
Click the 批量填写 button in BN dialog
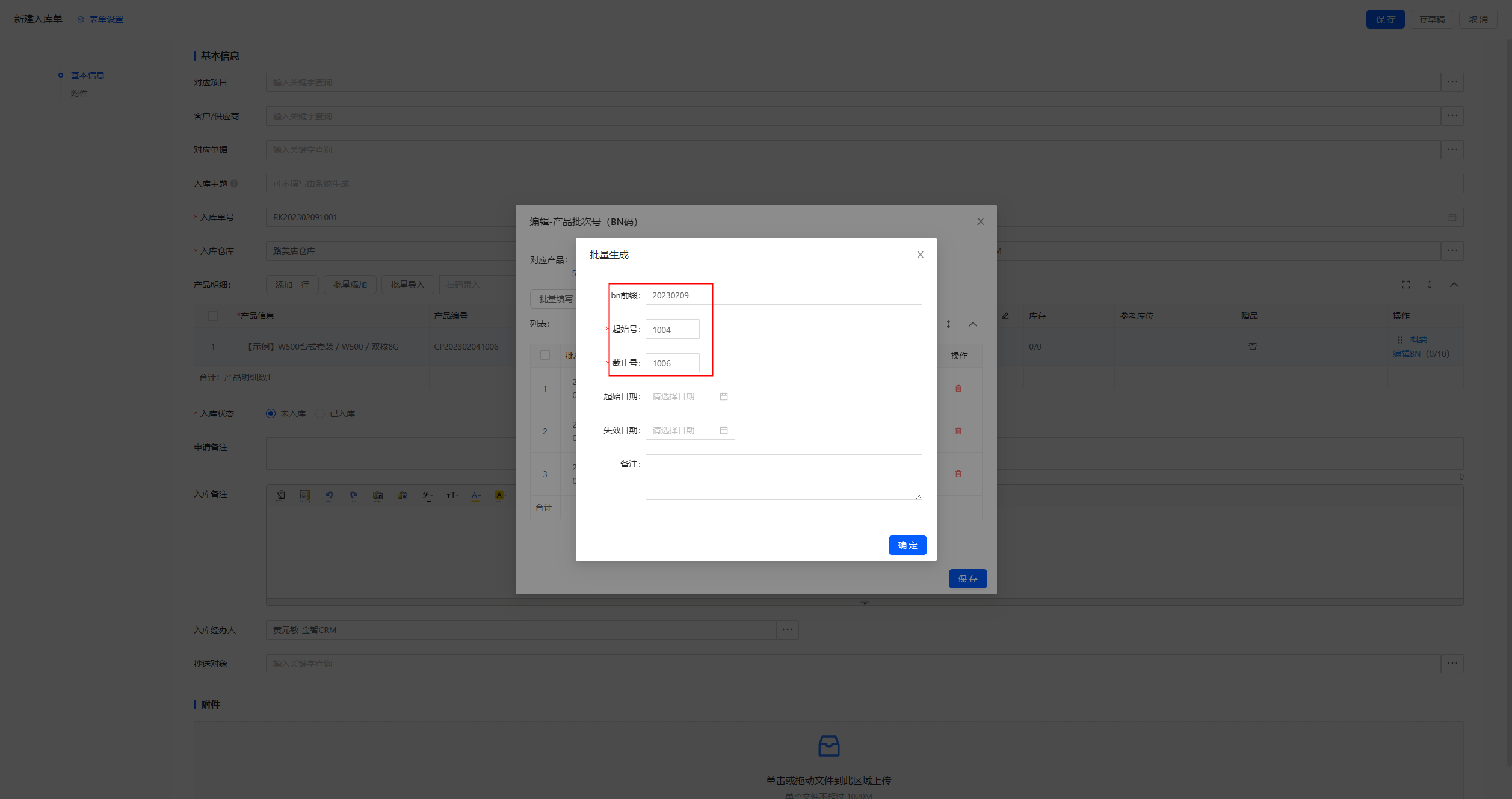[x=553, y=299]
